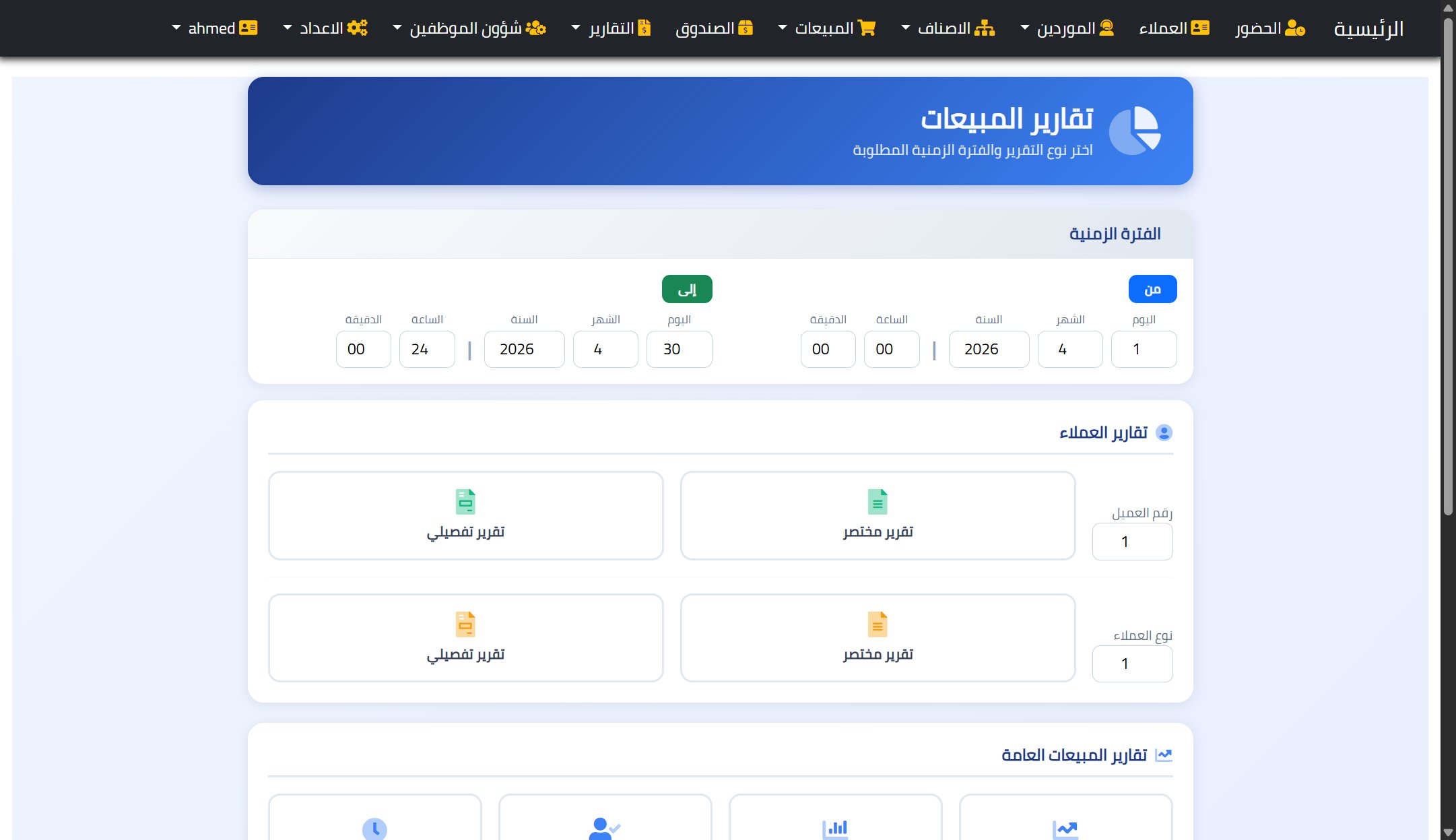The height and width of the screenshot is (840, 1456).
Task: Click the green إلى (to) button
Action: pyautogui.click(x=687, y=289)
